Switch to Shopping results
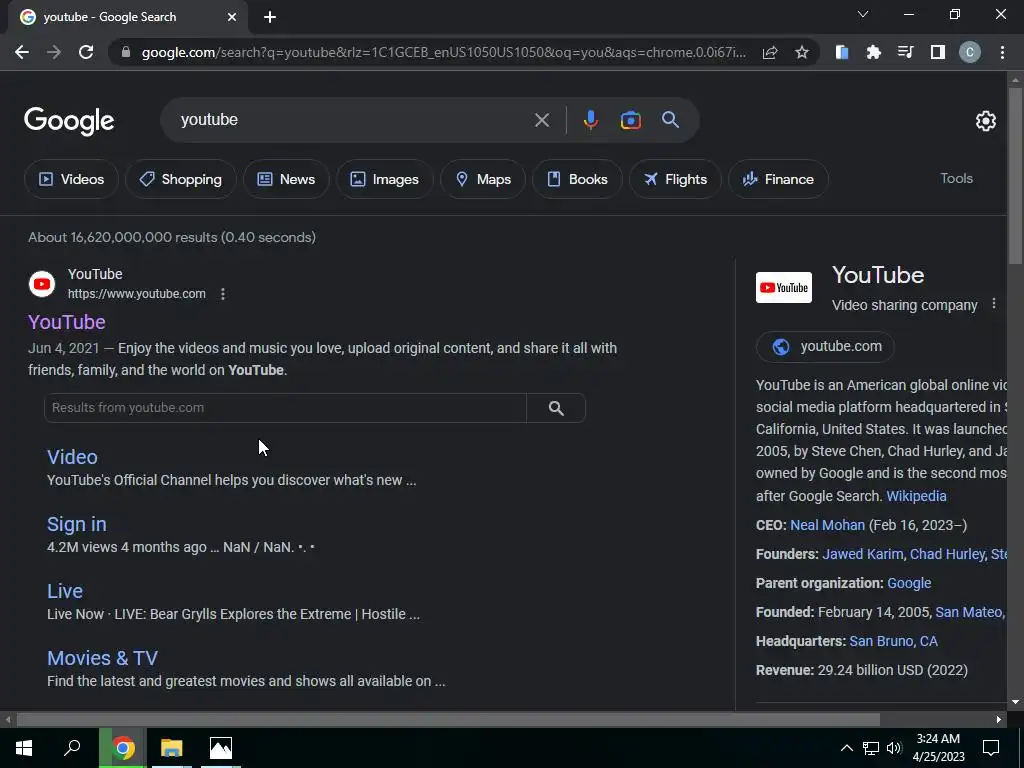Image resolution: width=1024 pixels, height=768 pixels. click(x=181, y=179)
